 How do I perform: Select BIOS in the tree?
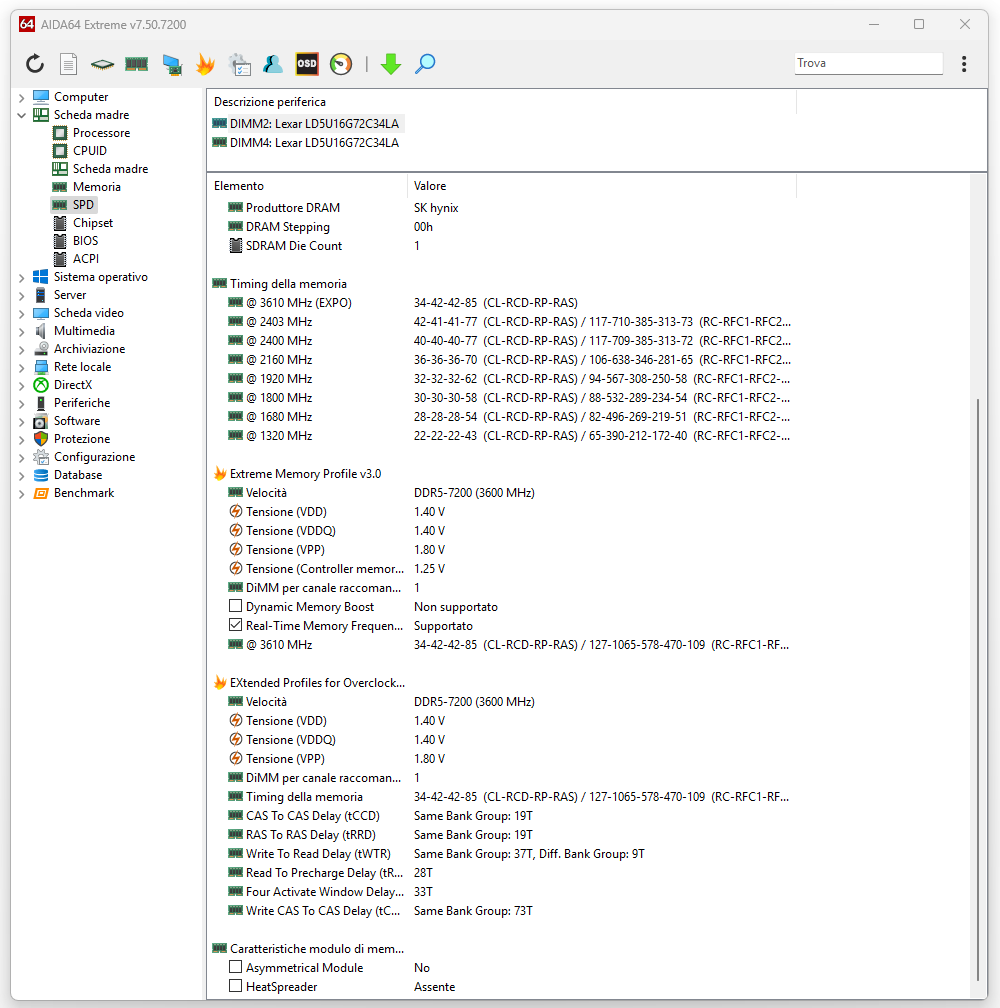point(85,240)
